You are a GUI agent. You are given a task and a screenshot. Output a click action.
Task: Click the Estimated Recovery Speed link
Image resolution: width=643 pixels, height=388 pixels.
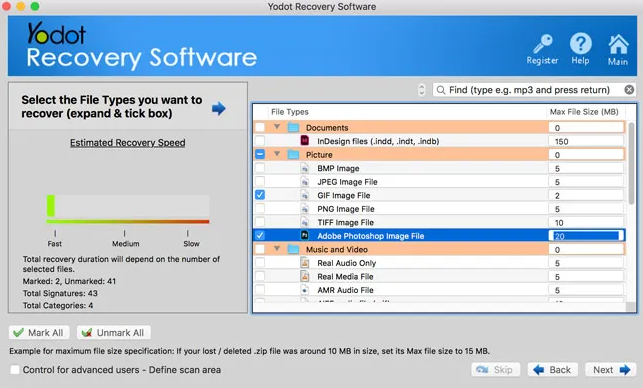[x=128, y=143]
